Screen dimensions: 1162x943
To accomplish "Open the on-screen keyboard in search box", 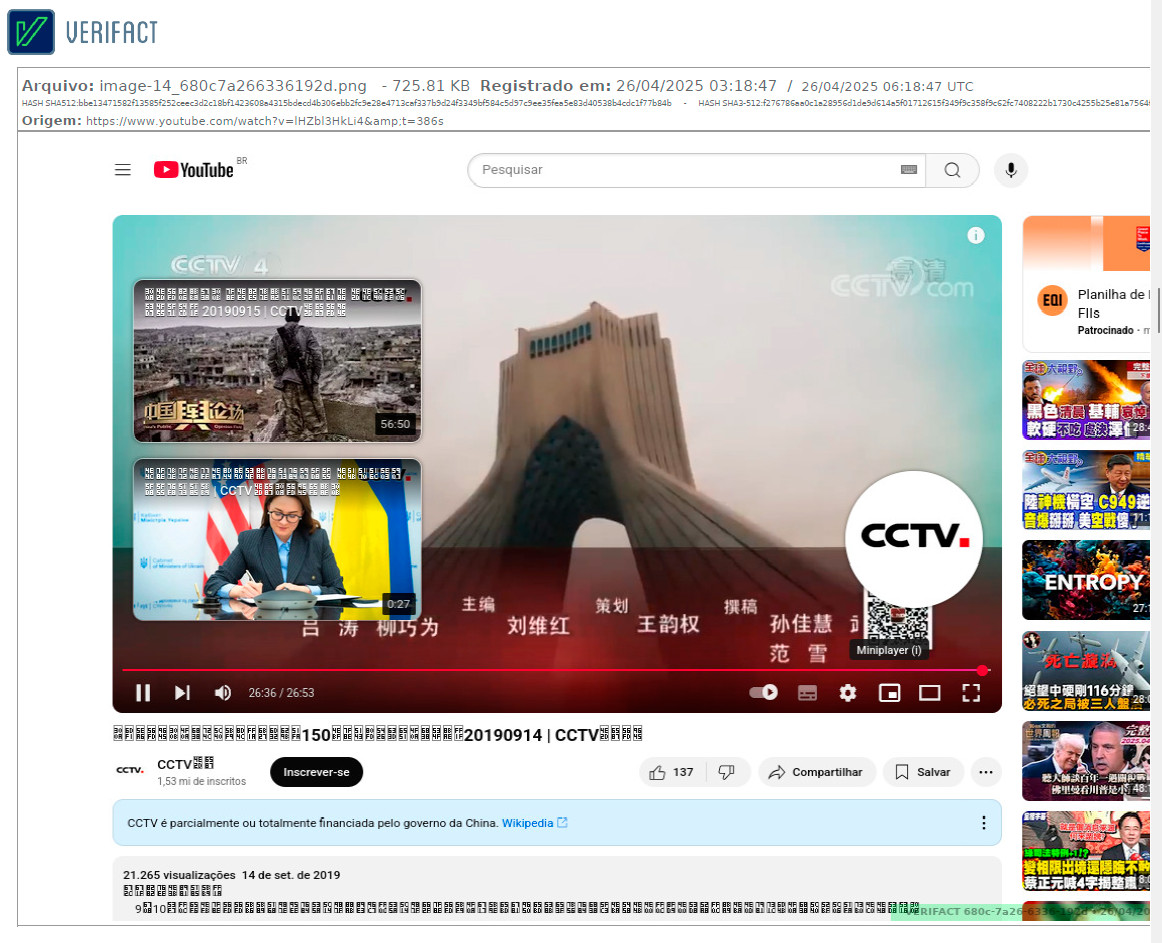I will pyautogui.click(x=909, y=170).
